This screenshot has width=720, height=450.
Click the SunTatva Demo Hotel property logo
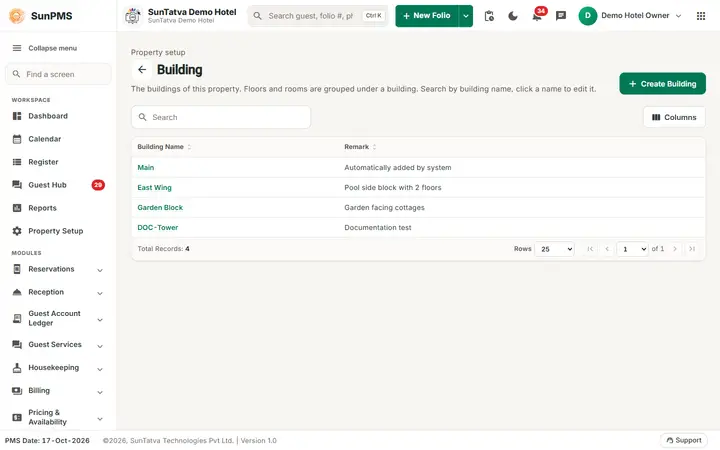pyautogui.click(x=133, y=16)
